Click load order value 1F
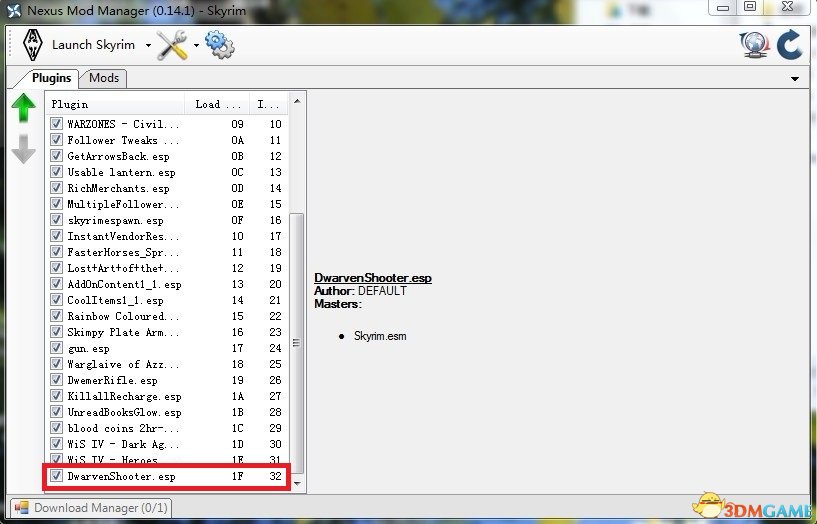Image resolution: width=817 pixels, height=524 pixels. (x=238, y=476)
